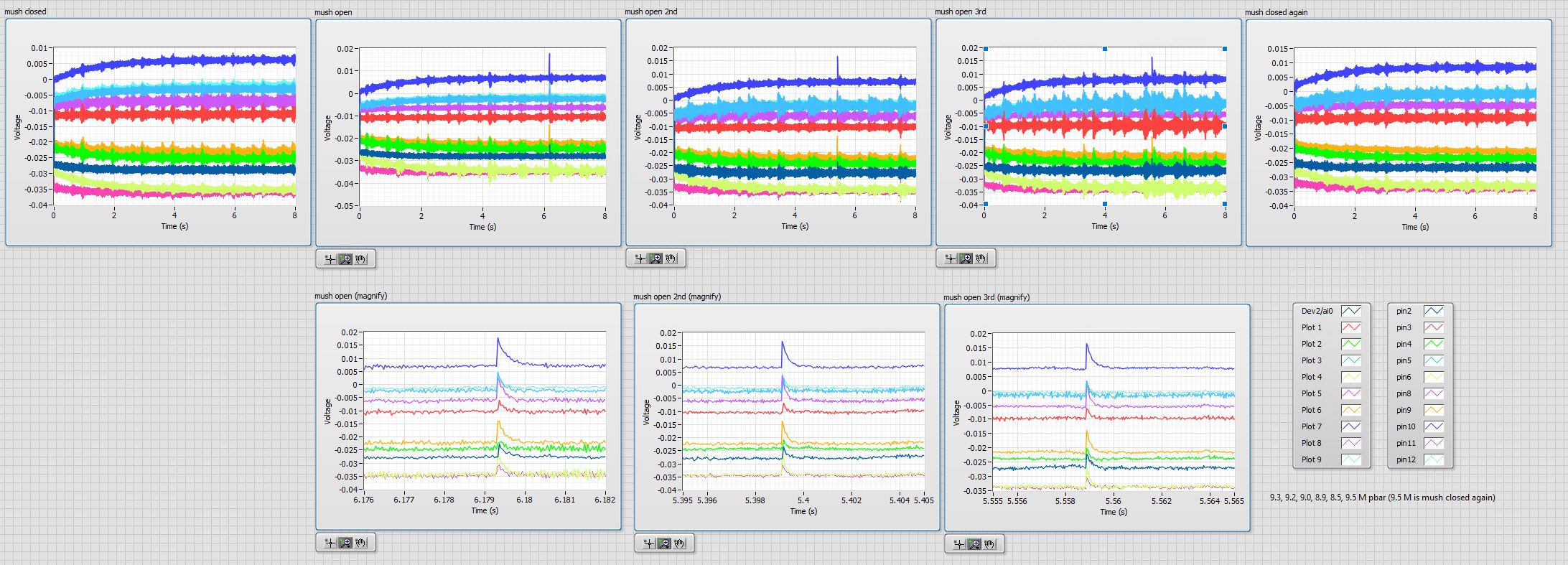Open zoom tool menu under top-row 'mush open 2nd' graph
The width and height of the screenshot is (1568, 565).
click(655, 258)
